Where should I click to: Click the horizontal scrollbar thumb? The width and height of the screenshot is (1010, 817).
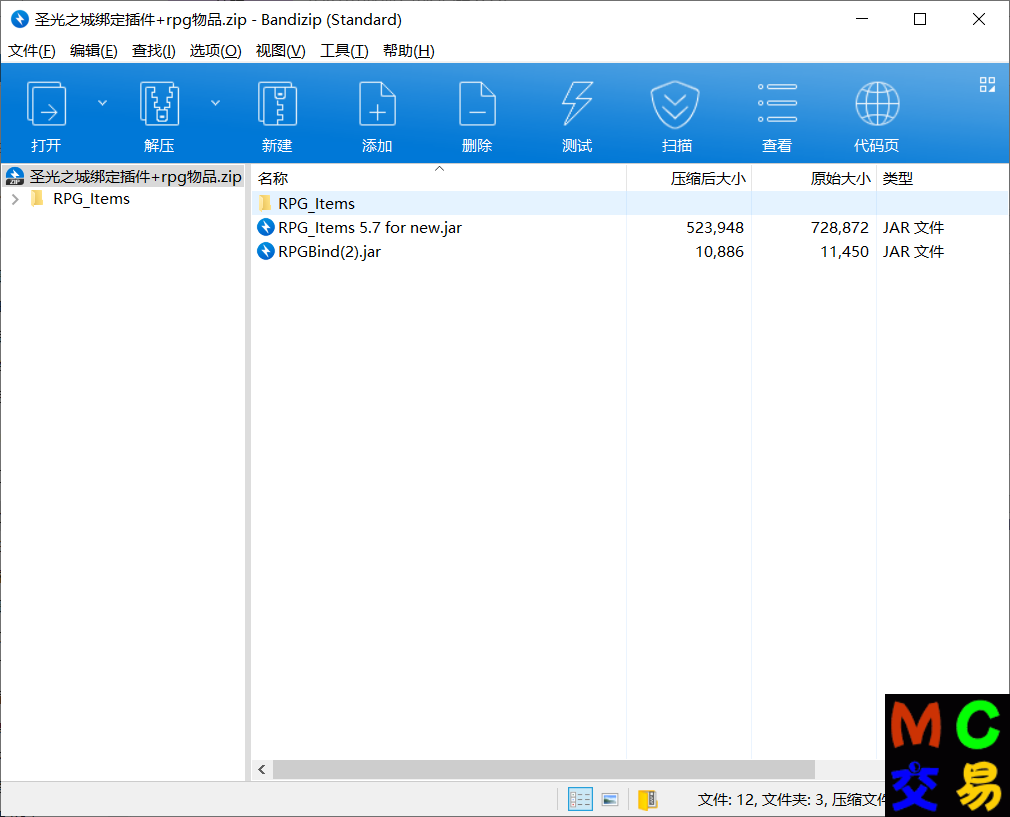(x=544, y=769)
